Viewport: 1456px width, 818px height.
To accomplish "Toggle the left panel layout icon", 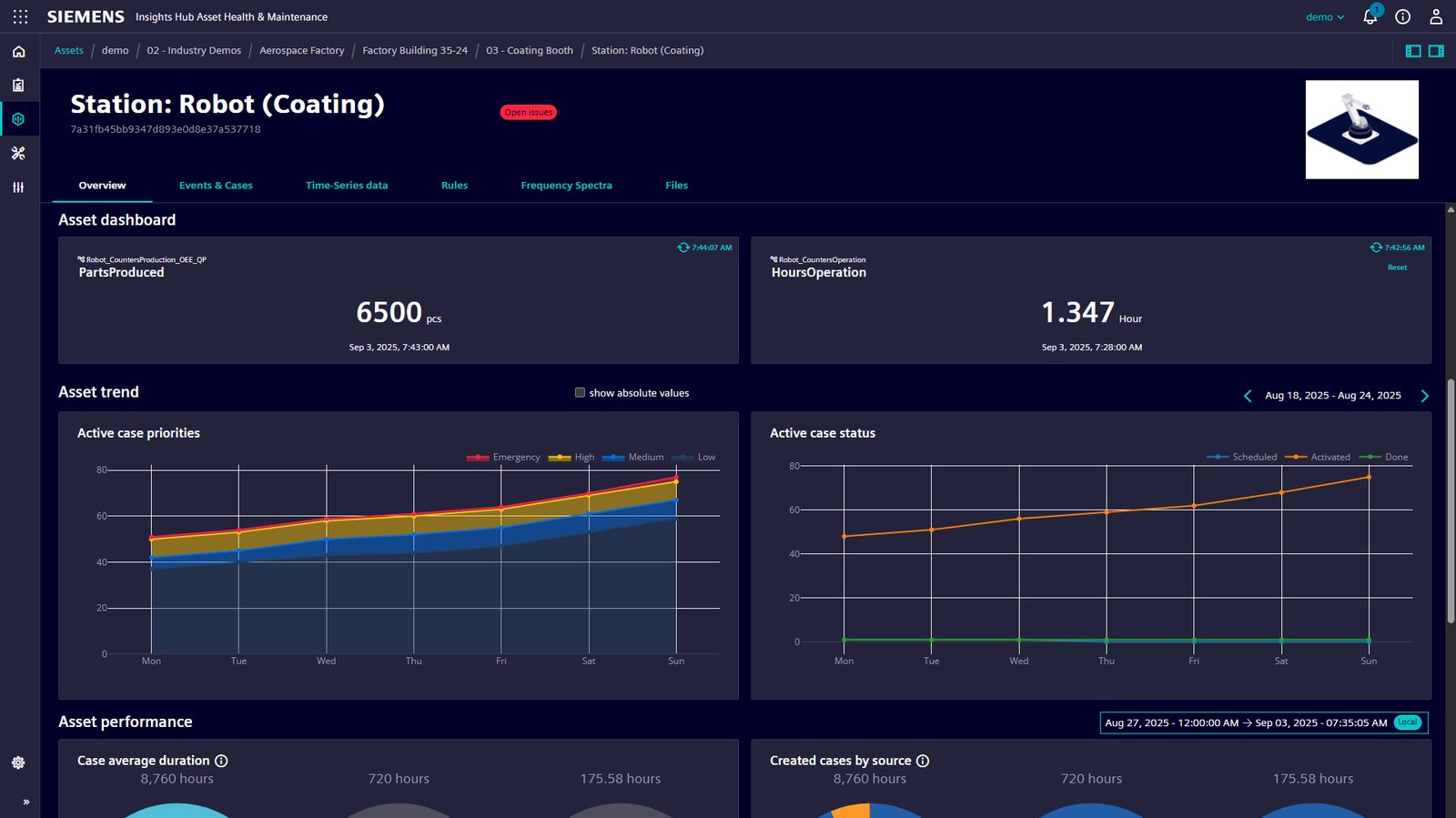I will click(x=1413, y=51).
